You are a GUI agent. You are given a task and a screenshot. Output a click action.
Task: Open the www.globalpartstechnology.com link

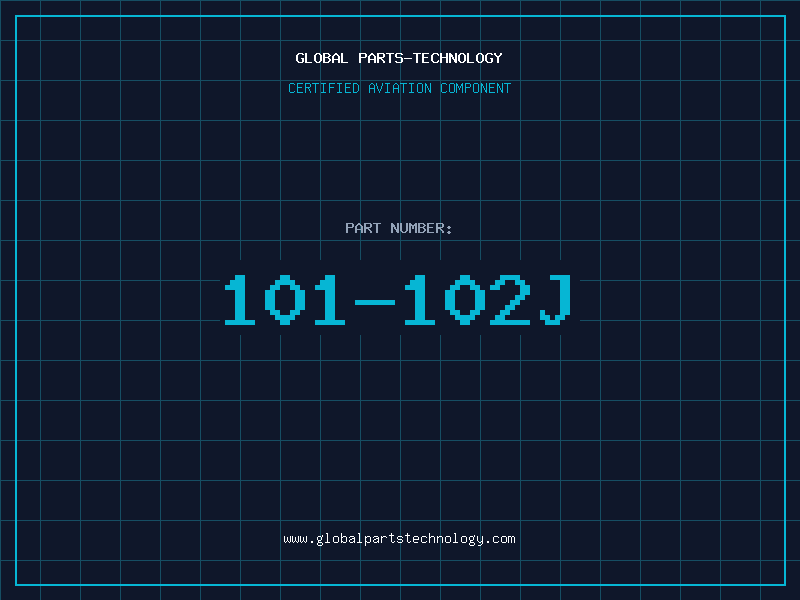click(x=399, y=539)
